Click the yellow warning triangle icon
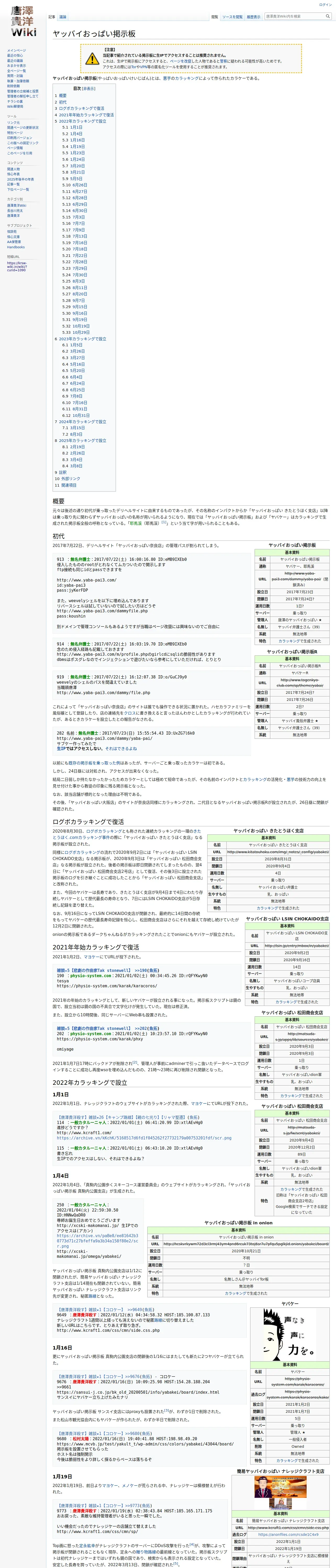The width and height of the screenshot is (336, 1568). (92, 59)
